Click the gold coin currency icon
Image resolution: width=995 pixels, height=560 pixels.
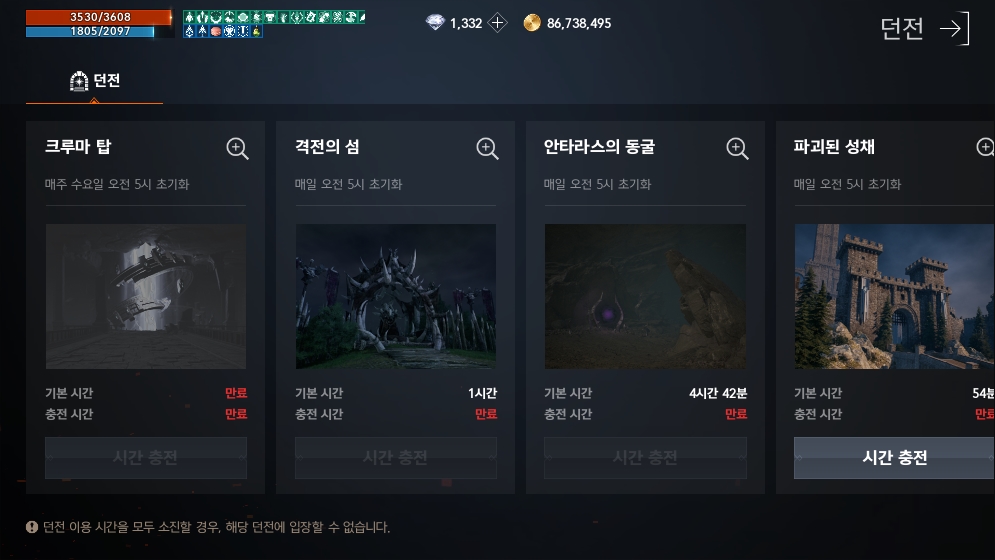coord(532,23)
